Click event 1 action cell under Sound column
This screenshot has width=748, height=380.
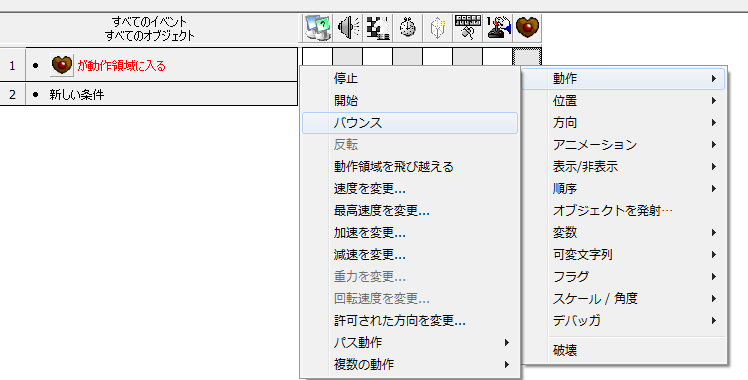click(347, 58)
